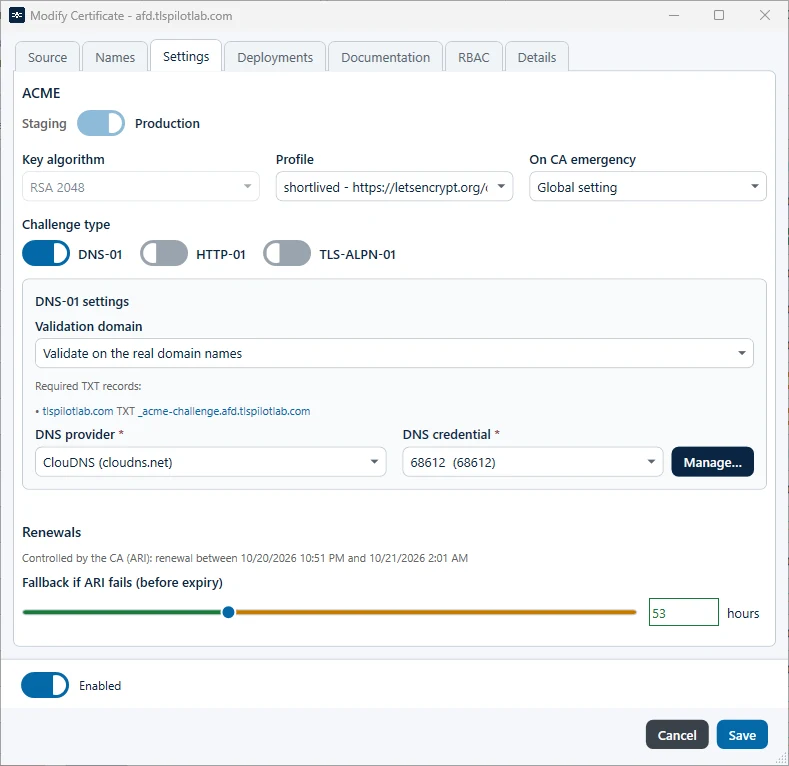Click the orange part of the fallback slider
789x766 pixels.
pos(436,612)
